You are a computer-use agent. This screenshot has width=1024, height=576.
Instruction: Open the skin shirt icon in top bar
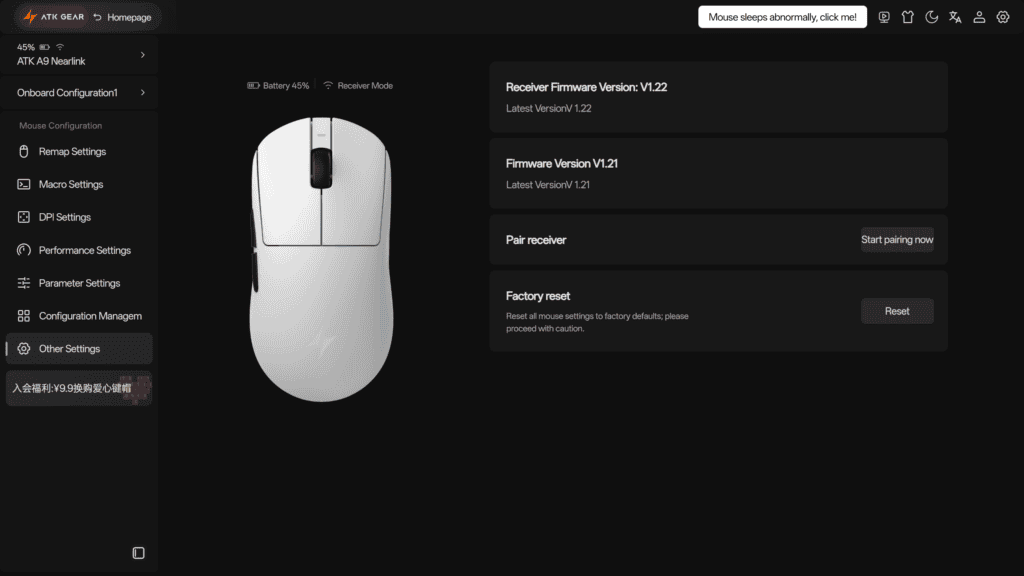click(908, 17)
